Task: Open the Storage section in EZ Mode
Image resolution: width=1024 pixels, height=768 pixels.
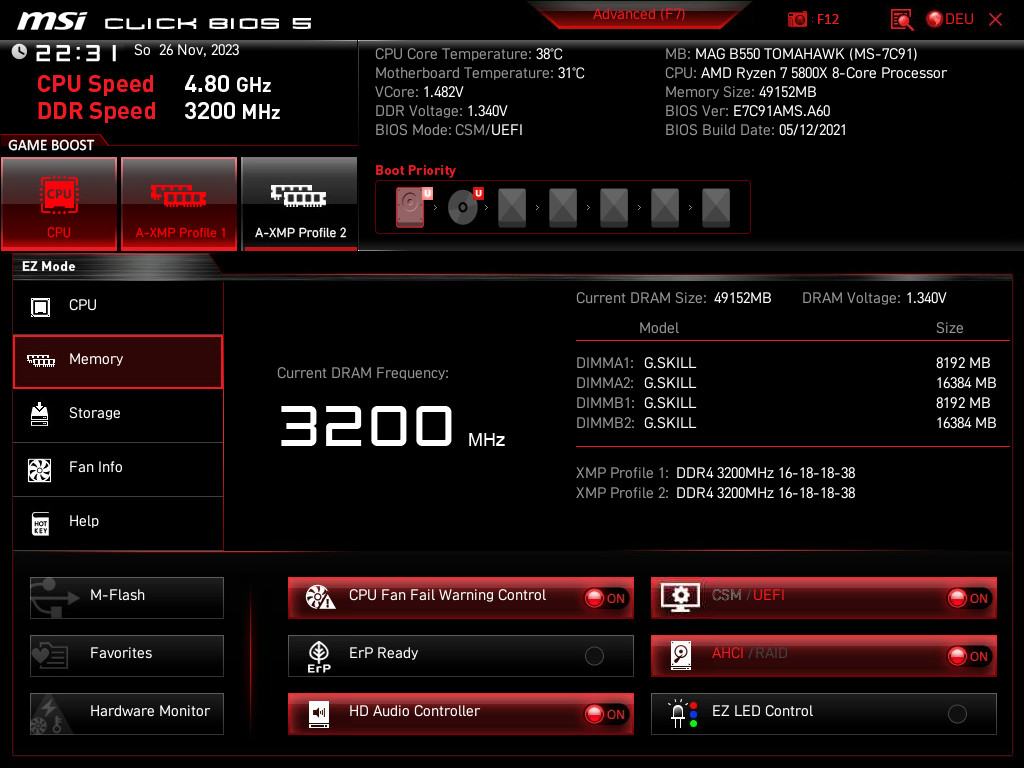Action: coord(118,414)
